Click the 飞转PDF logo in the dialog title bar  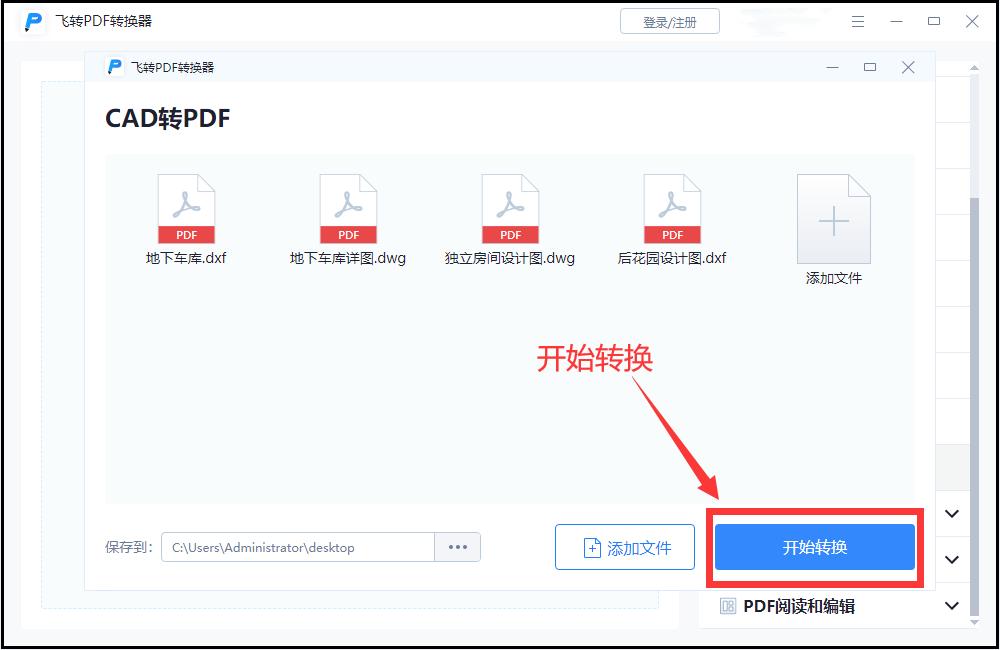pos(113,66)
